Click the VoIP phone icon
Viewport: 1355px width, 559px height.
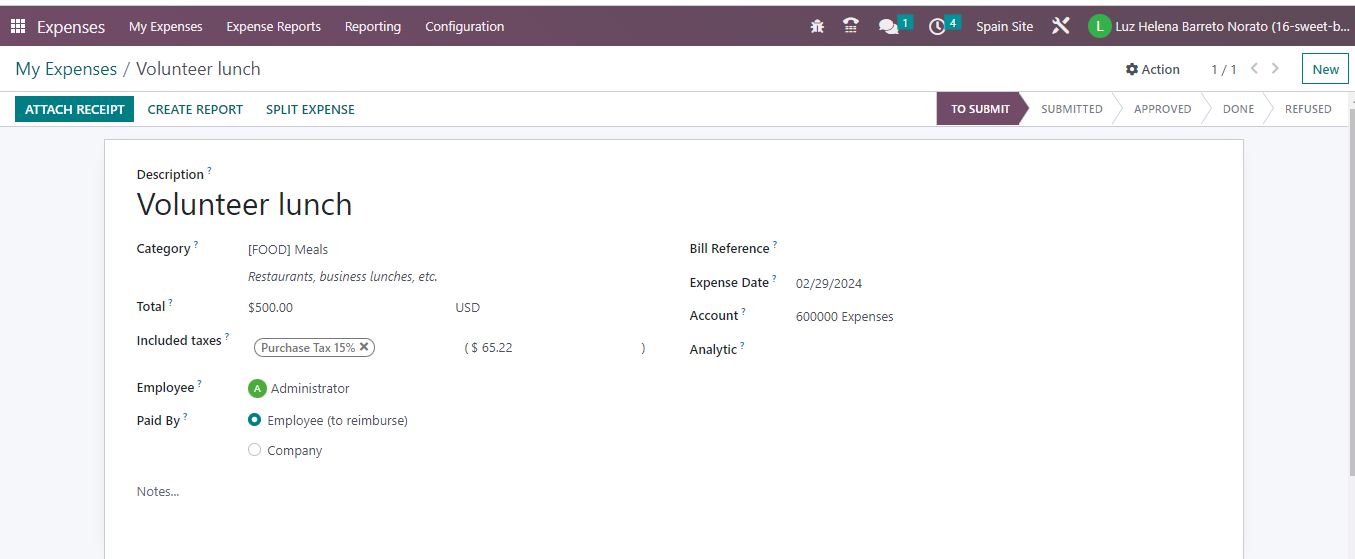point(851,27)
